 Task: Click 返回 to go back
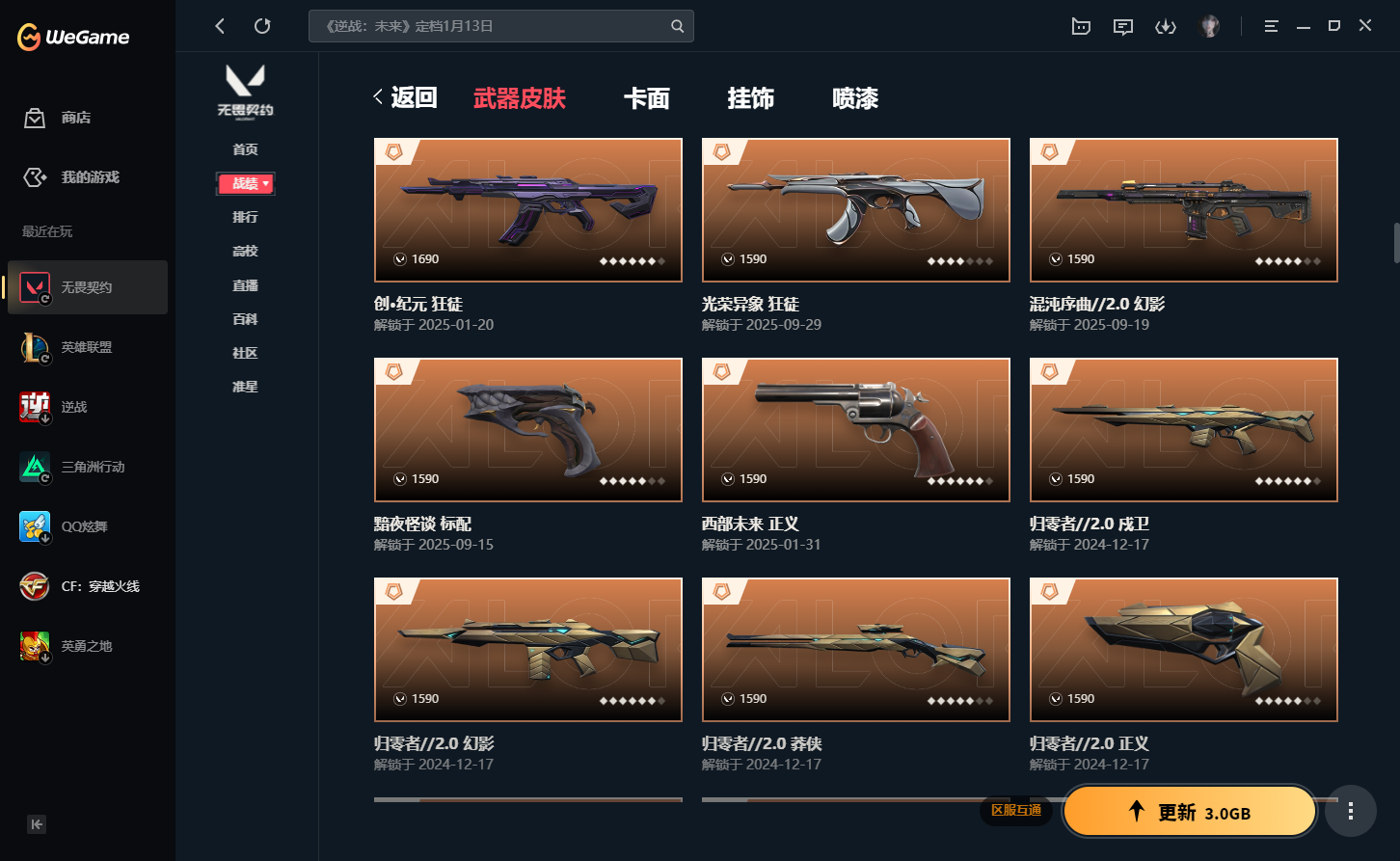406,97
